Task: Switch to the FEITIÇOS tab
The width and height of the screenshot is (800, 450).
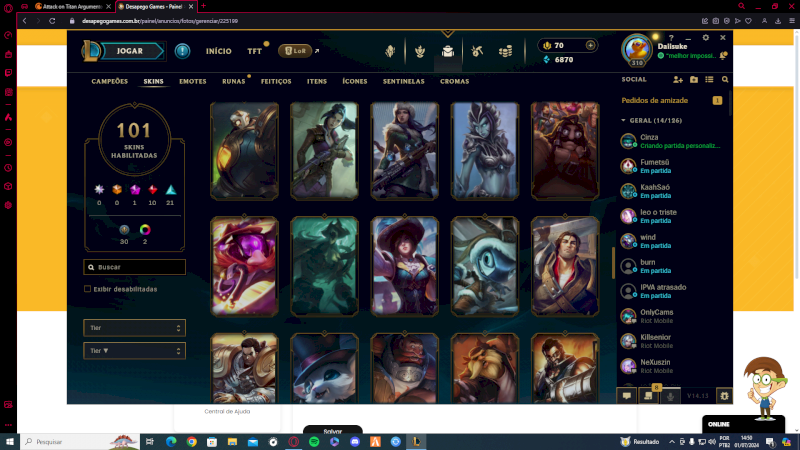Action: pyautogui.click(x=276, y=81)
